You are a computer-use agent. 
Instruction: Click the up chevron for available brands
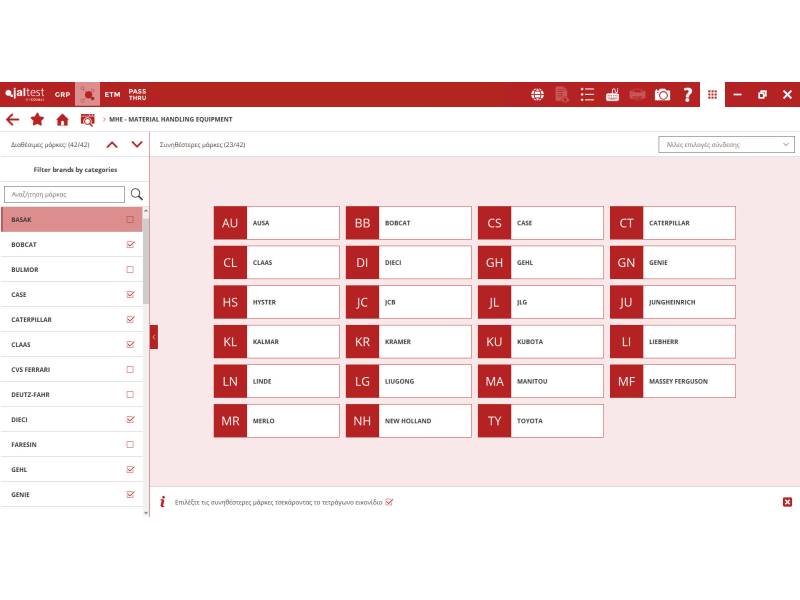coord(112,144)
